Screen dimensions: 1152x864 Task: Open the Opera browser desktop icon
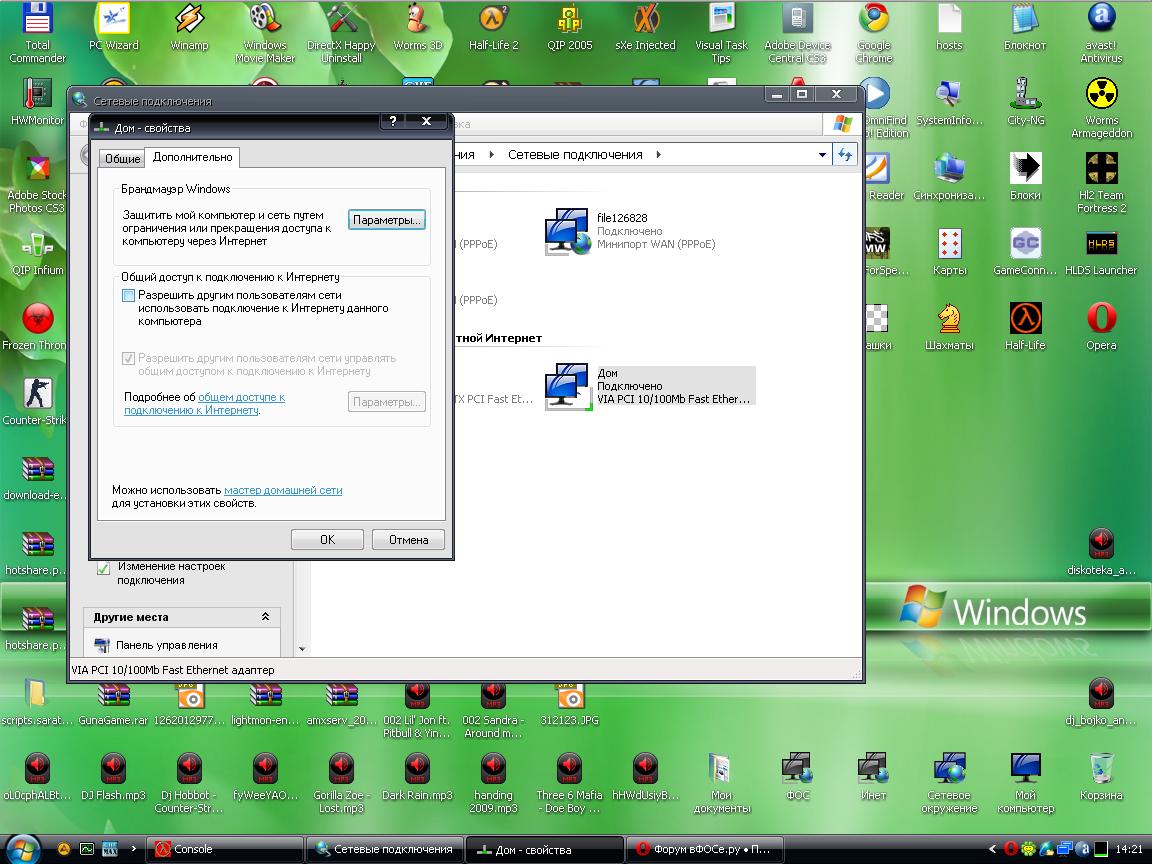tap(1101, 320)
